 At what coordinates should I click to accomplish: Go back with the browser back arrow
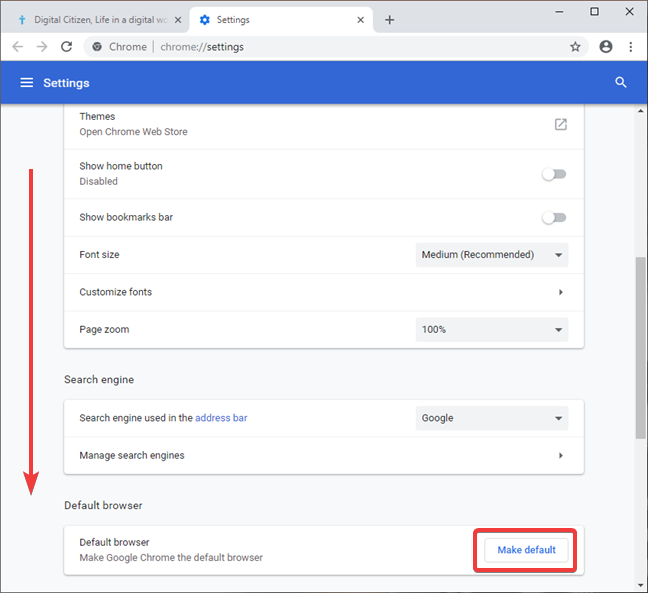tap(18, 47)
